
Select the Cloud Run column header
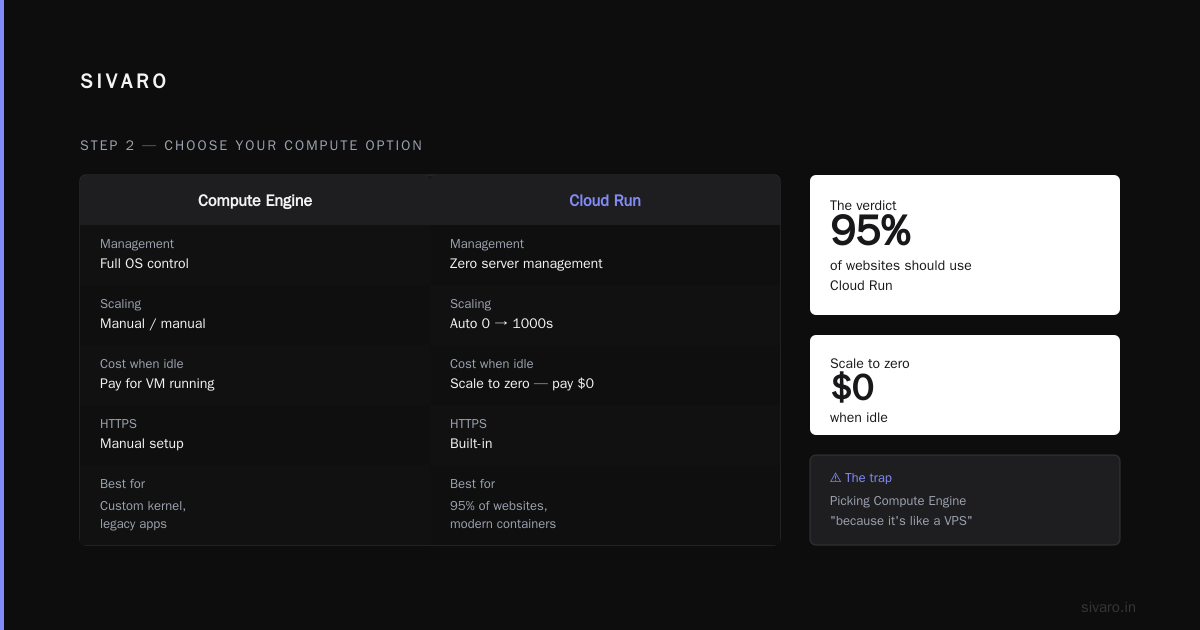pos(605,200)
